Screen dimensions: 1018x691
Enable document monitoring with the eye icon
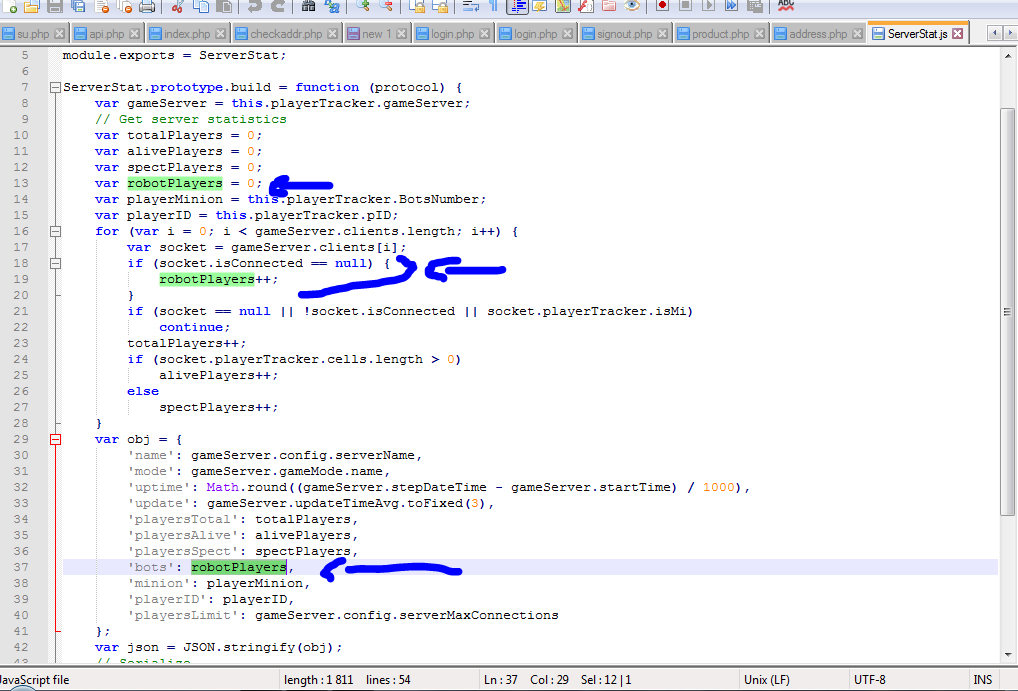pyautogui.click(x=634, y=8)
